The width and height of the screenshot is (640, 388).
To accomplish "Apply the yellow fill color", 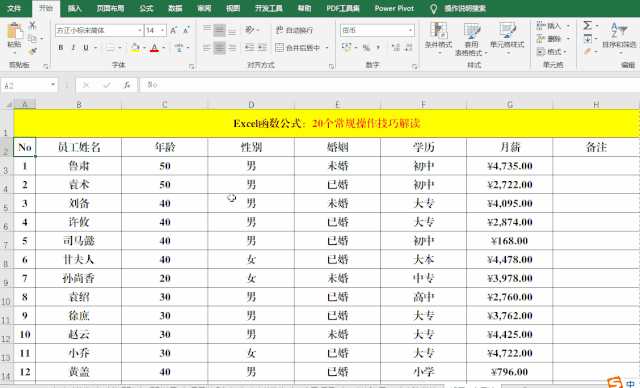I will (135, 48).
